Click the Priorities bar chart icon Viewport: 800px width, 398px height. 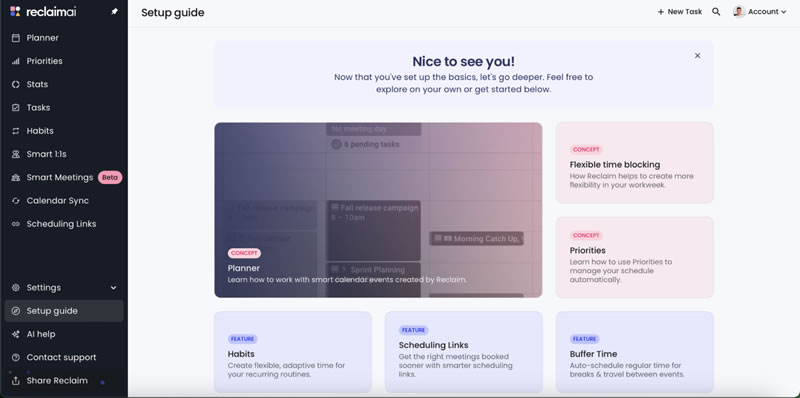coord(16,61)
